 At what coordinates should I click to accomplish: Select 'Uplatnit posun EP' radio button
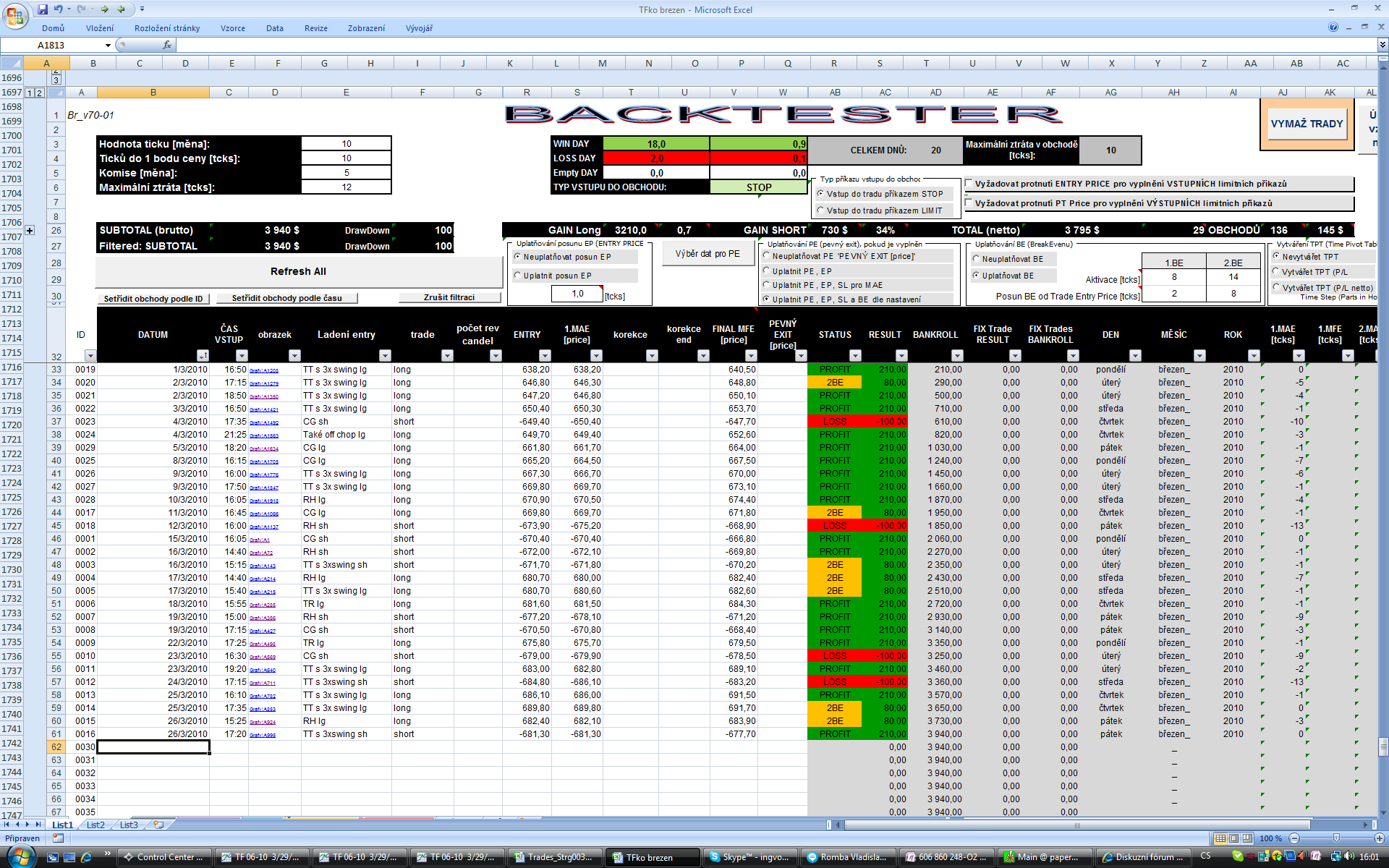pyautogui.click(x=517, y=276)
